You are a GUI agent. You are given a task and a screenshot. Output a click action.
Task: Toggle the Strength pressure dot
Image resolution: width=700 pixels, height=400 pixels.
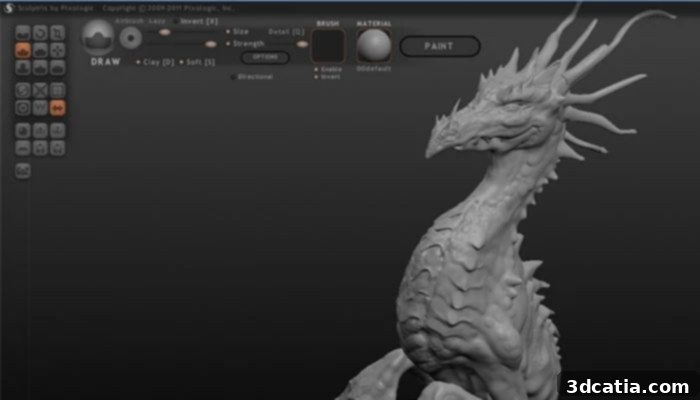tap(228, 44)
